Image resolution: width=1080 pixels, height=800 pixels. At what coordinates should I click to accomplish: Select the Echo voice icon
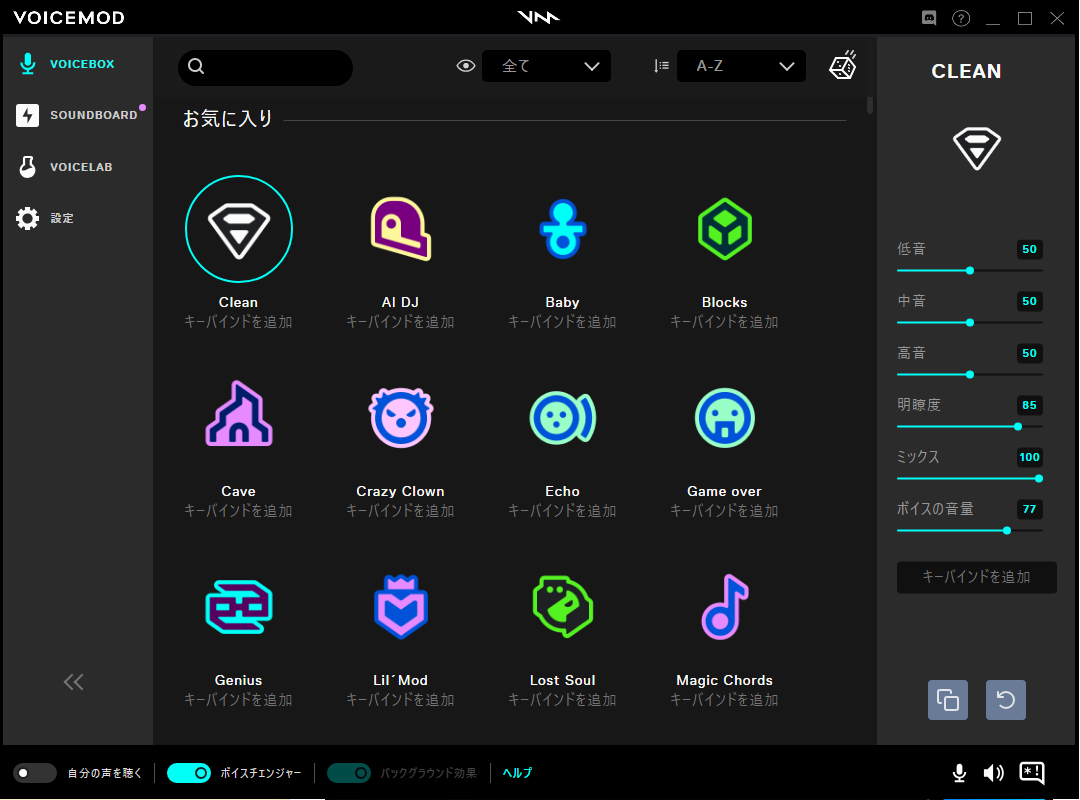tap(562, 418)
